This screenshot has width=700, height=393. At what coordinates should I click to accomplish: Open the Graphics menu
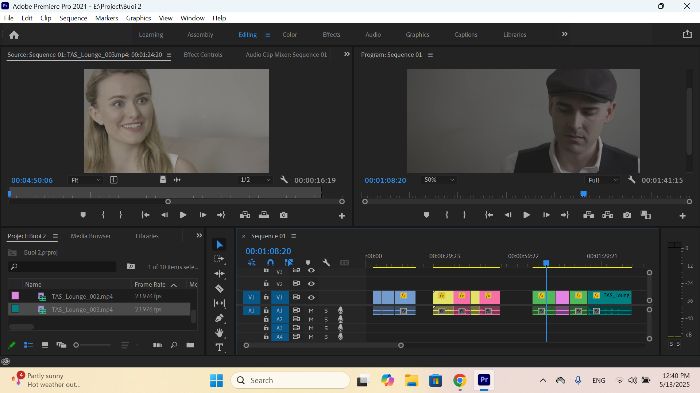click(x=138, y=18)
